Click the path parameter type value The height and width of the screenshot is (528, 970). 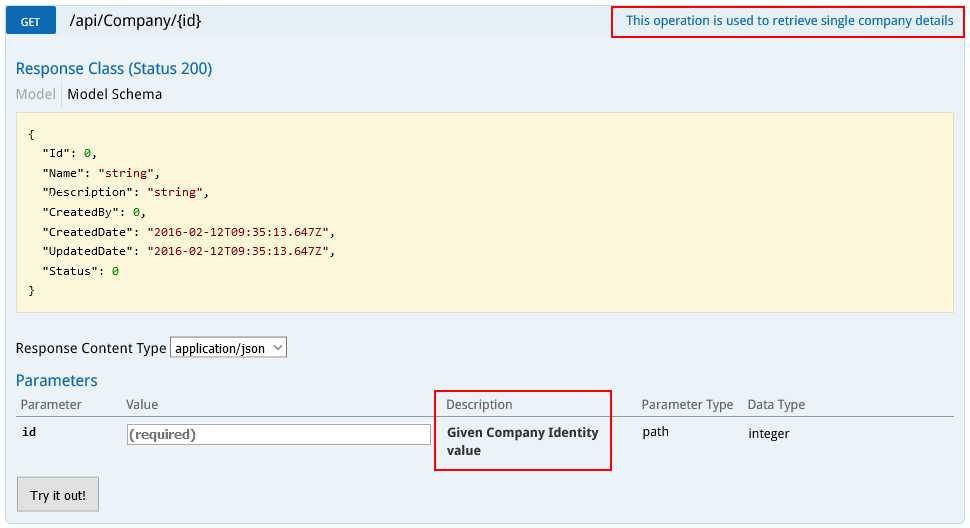[655, 432]
